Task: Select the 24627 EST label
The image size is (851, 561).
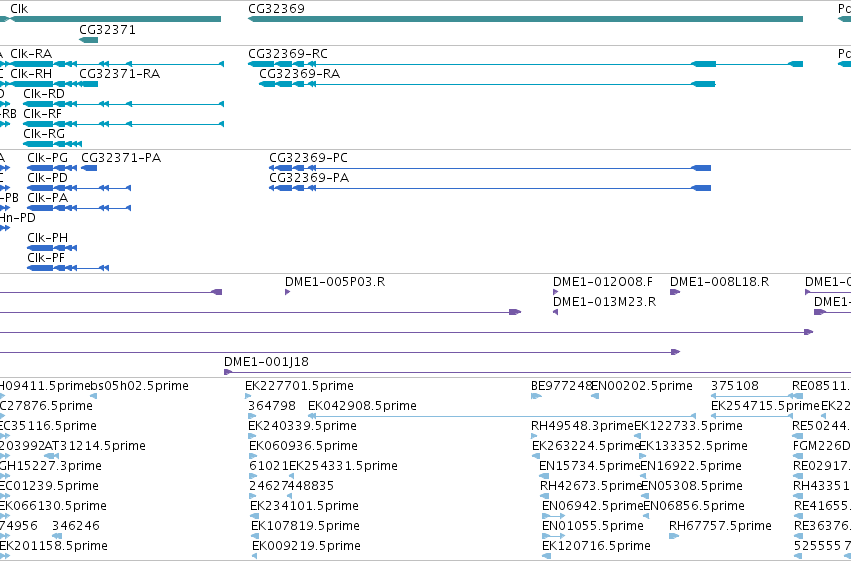Action: [x=269, y=486]
